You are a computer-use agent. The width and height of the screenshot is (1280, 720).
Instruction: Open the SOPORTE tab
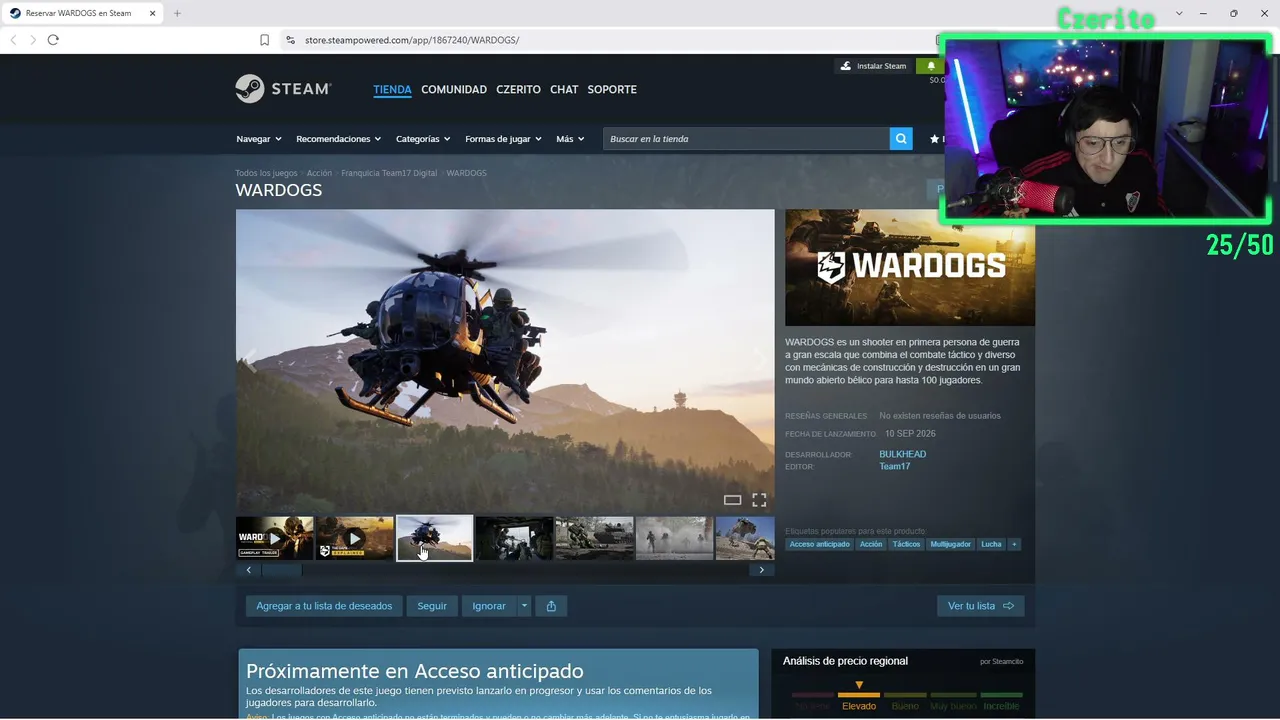pos(612,89)
